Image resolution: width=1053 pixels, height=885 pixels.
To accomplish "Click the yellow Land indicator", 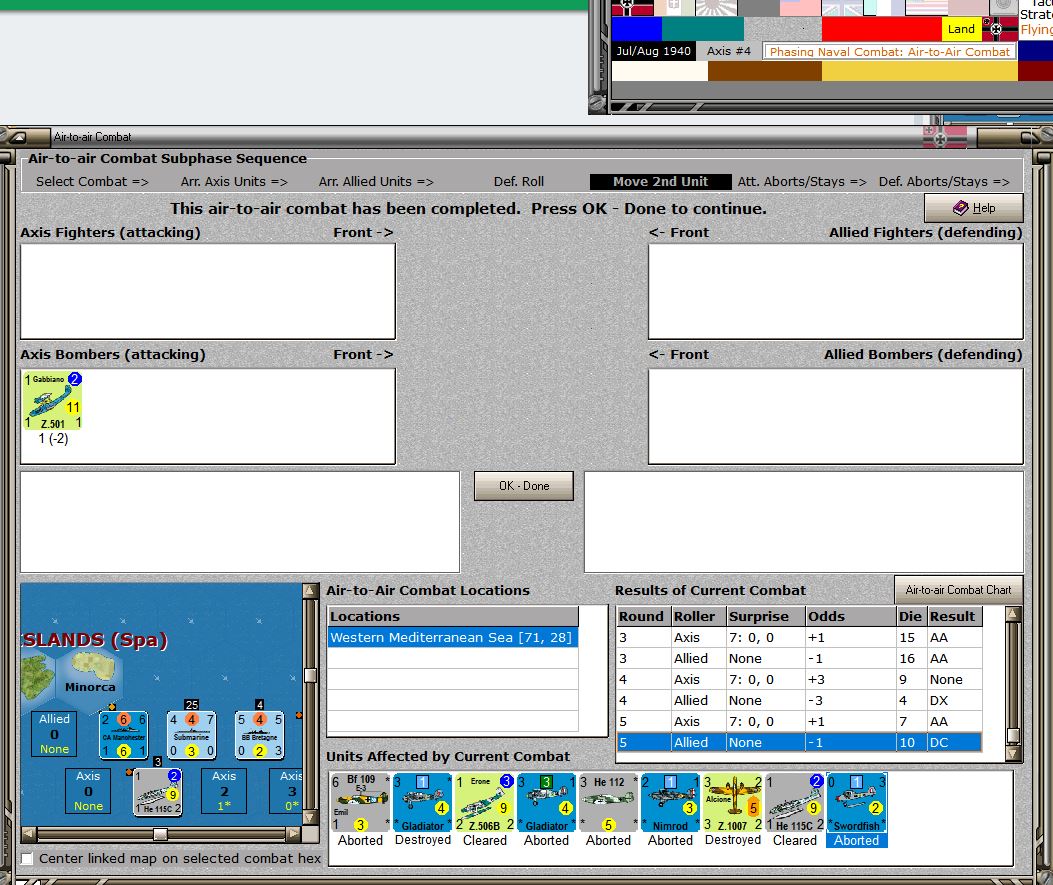I will pos(961,29).
